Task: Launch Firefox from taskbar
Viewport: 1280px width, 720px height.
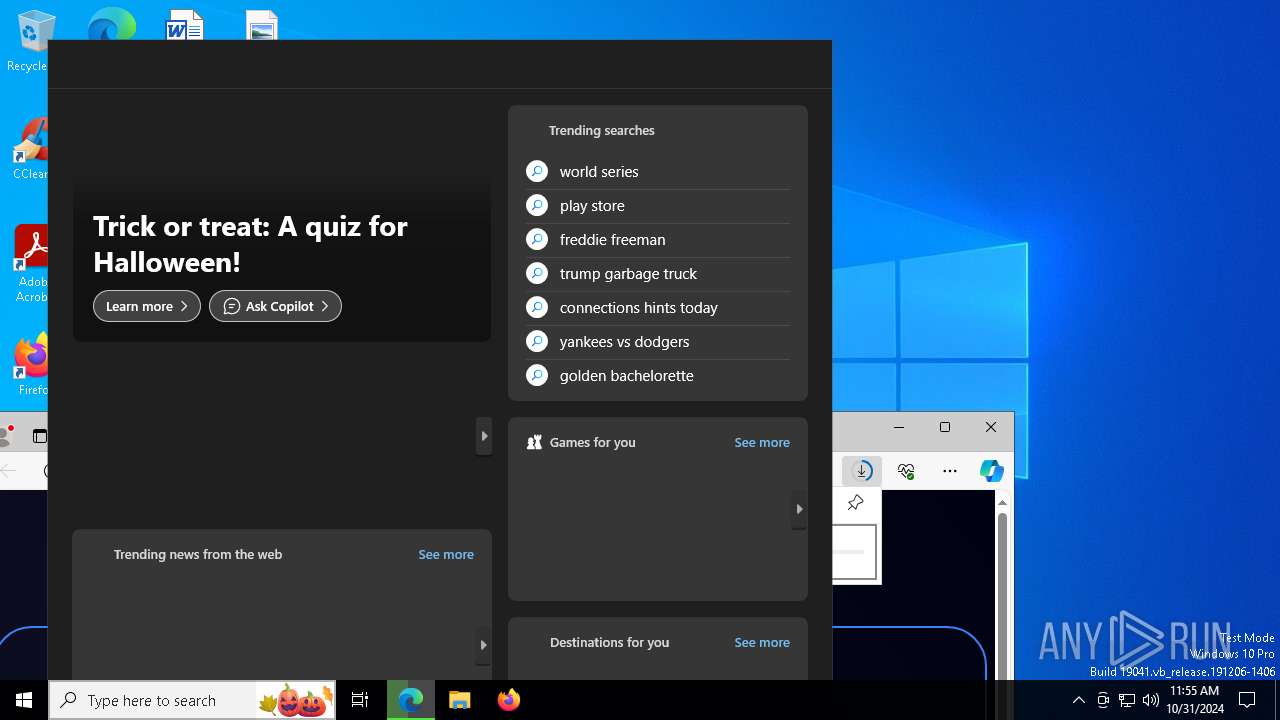Action: click(x=509, y=700)
